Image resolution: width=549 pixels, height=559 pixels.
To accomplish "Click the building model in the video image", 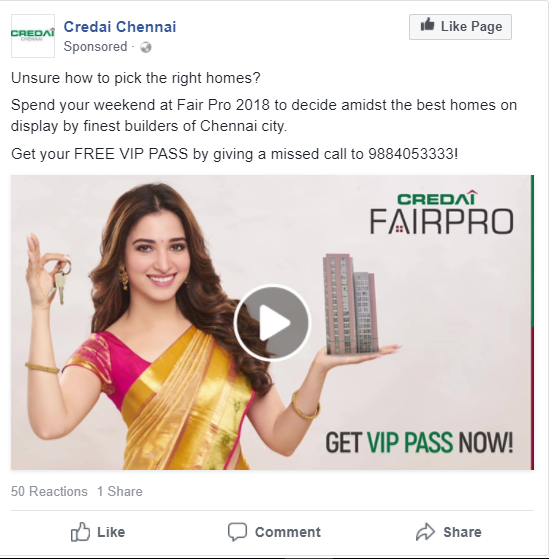I will 352,304.
